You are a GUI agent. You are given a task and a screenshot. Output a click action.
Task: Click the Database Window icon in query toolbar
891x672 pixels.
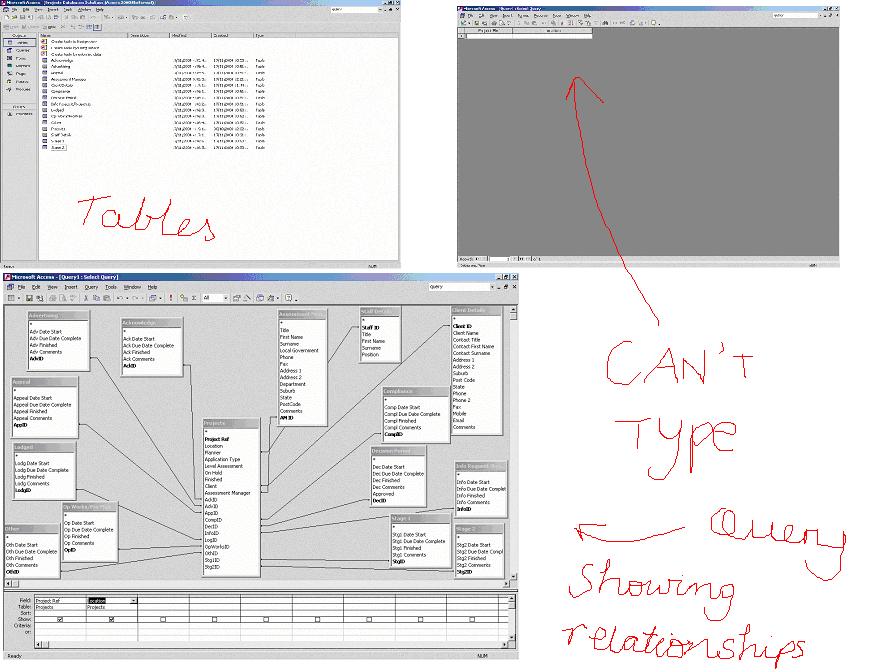260,298
